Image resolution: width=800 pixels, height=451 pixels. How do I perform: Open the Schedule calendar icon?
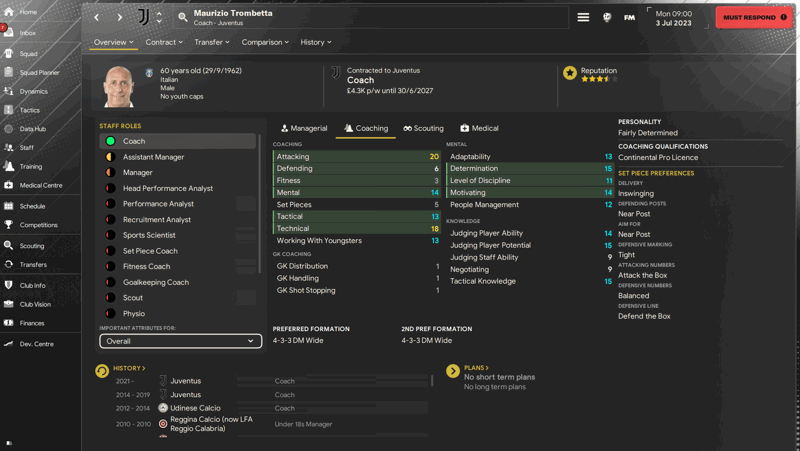(x=9, y=206)
